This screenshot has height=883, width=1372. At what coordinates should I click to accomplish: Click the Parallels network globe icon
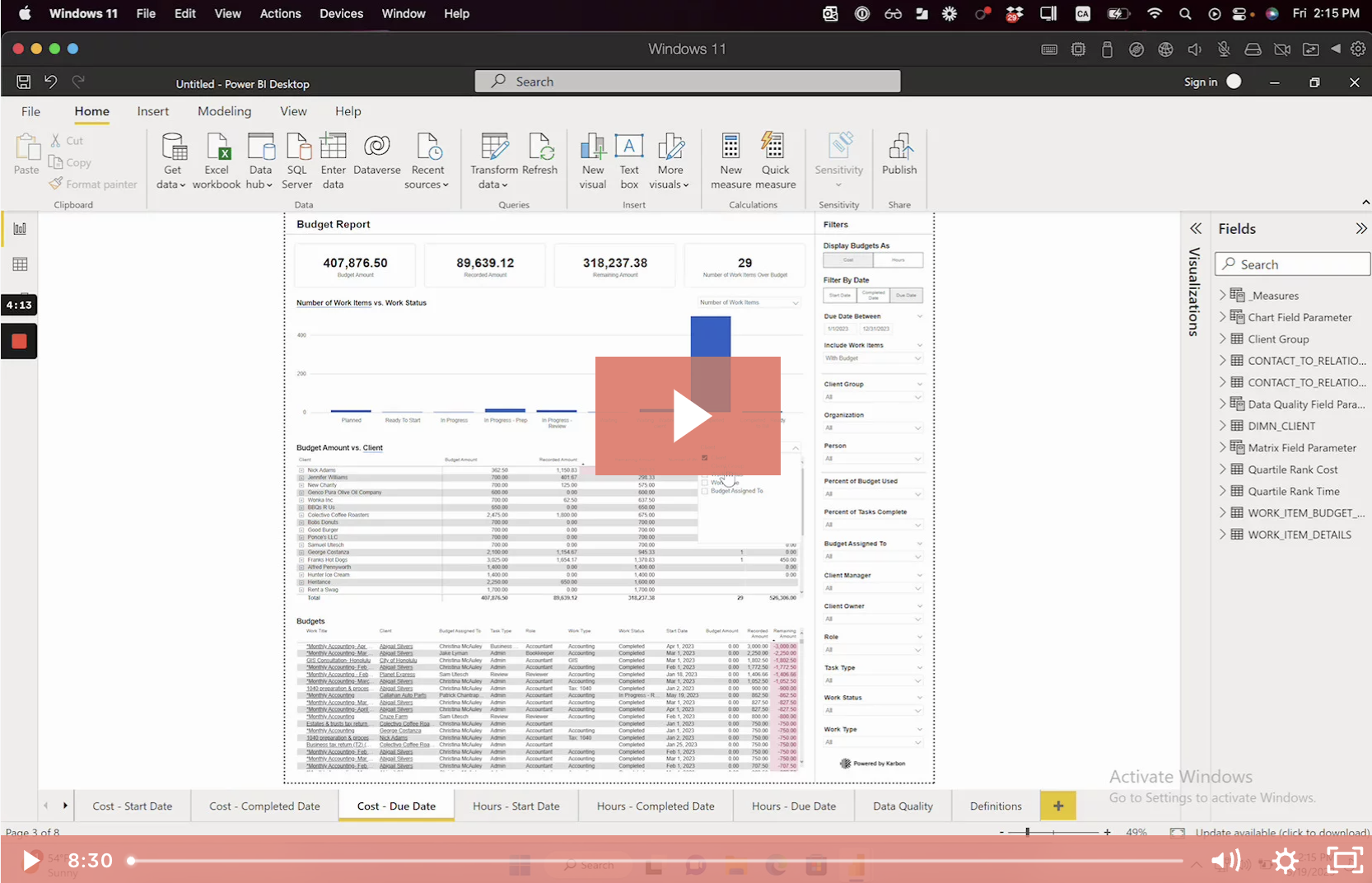(x=1165, y=49)
